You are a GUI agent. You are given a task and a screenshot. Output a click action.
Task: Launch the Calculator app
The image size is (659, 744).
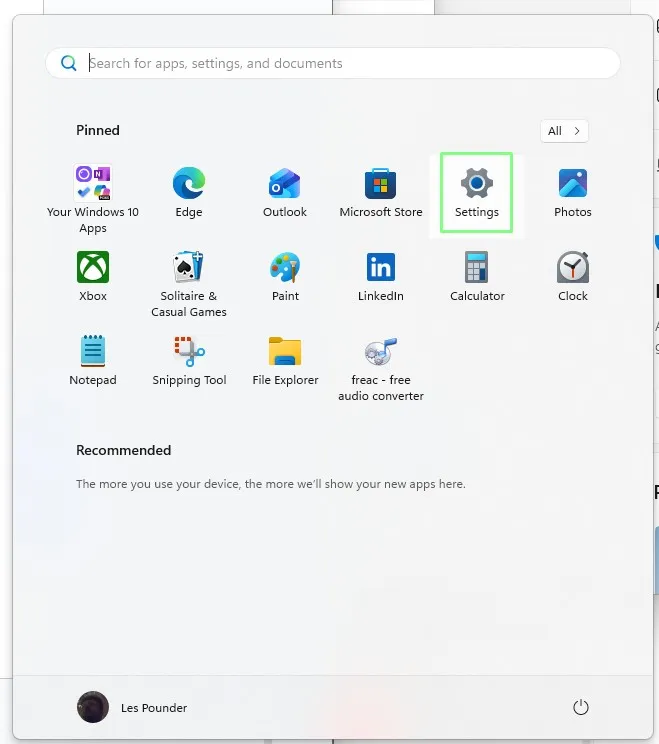tap(477, 276)
